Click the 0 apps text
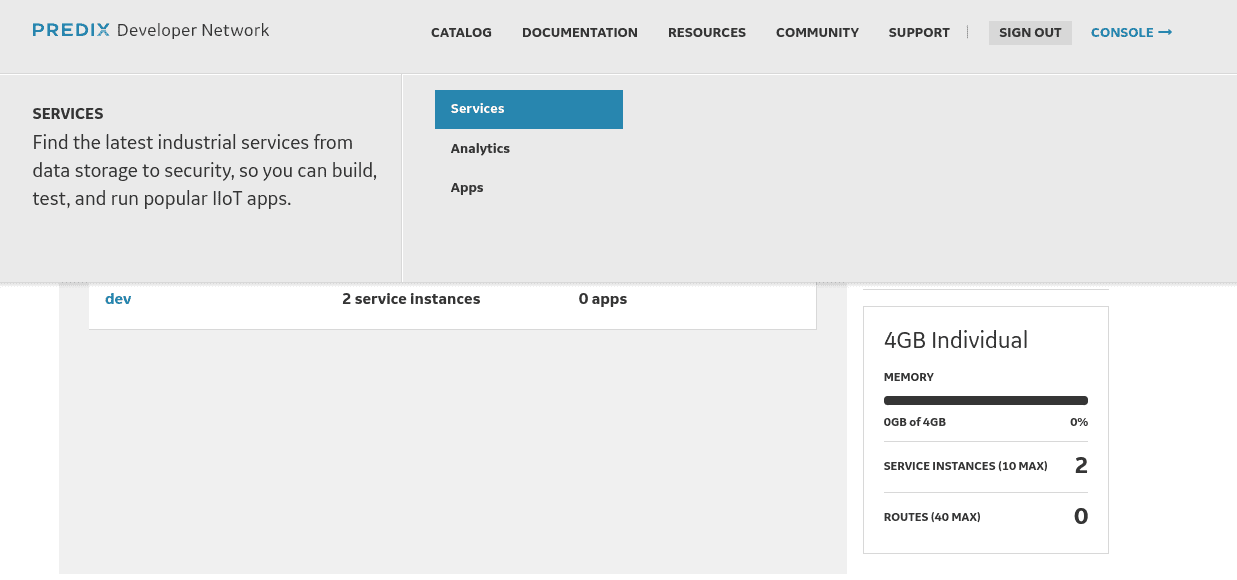Screen dimensions: 1237x580 [x=603, y=298]
